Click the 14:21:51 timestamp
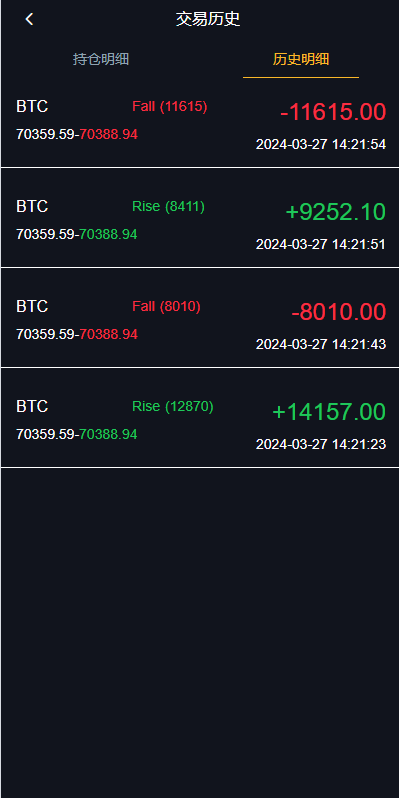The height and width of the screenshot is (798, 399). pyautogui.click(x=321, y=244)
